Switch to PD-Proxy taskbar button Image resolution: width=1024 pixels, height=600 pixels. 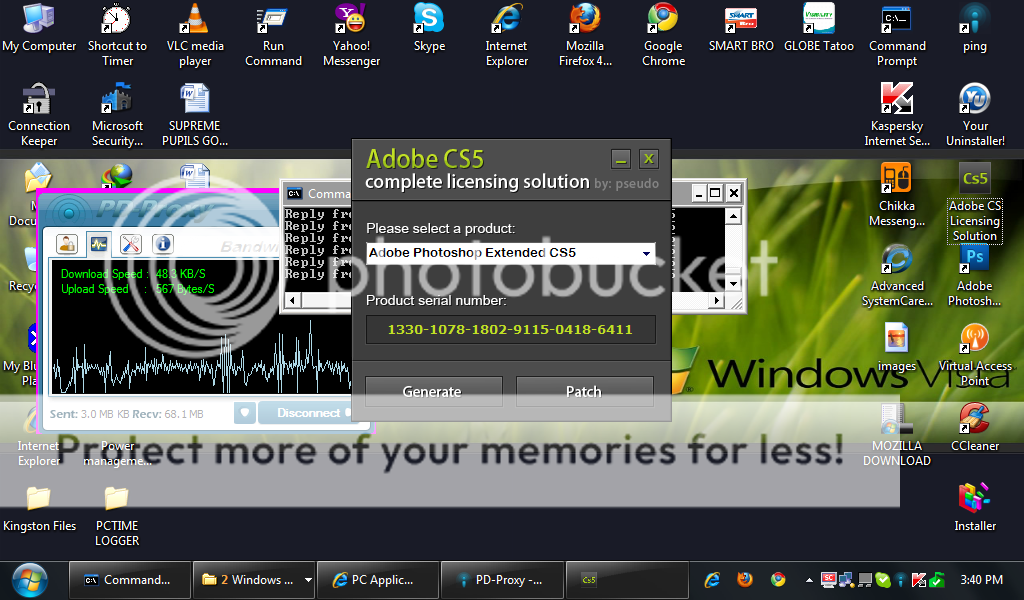500,580
